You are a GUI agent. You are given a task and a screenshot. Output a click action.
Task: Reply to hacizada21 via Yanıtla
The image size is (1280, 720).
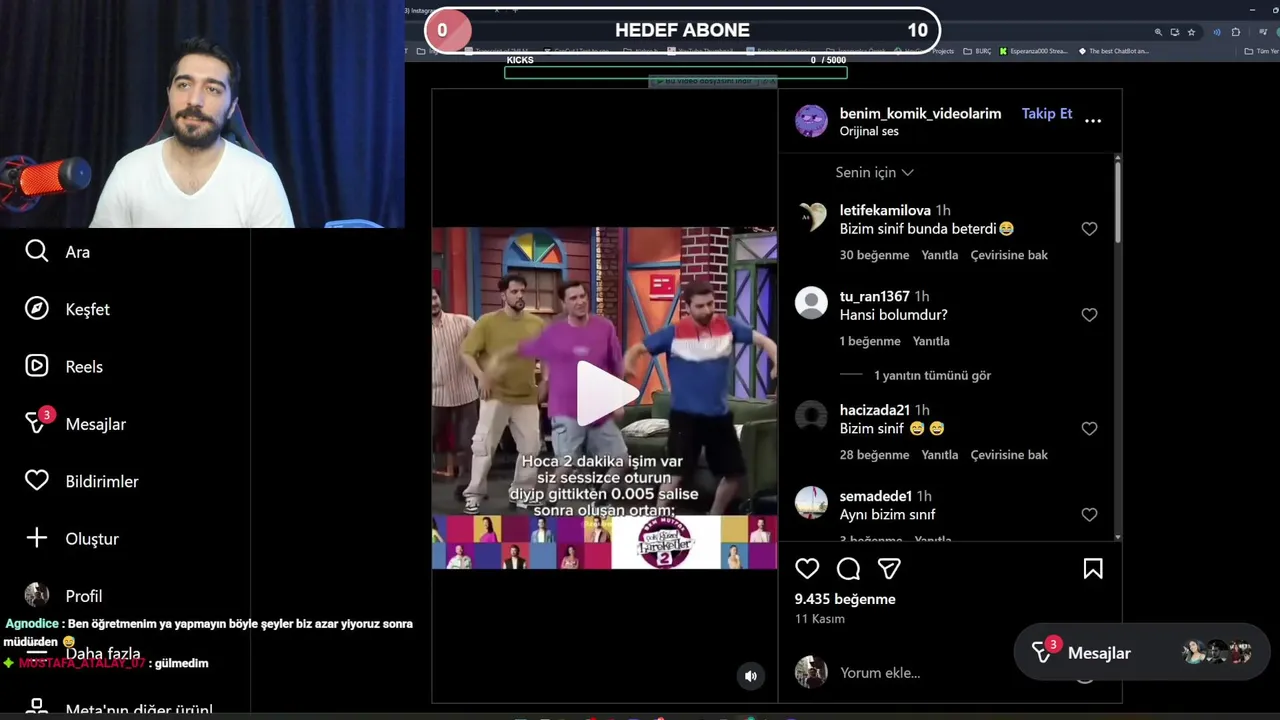coord(939,455)
